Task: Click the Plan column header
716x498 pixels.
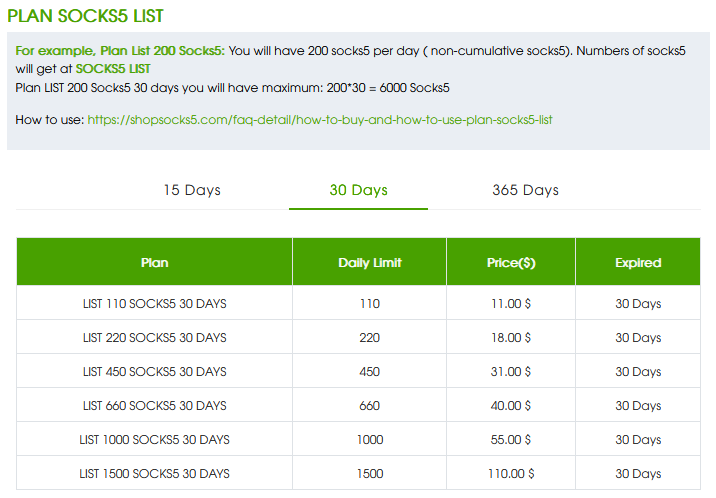Action: click(155, 263)
